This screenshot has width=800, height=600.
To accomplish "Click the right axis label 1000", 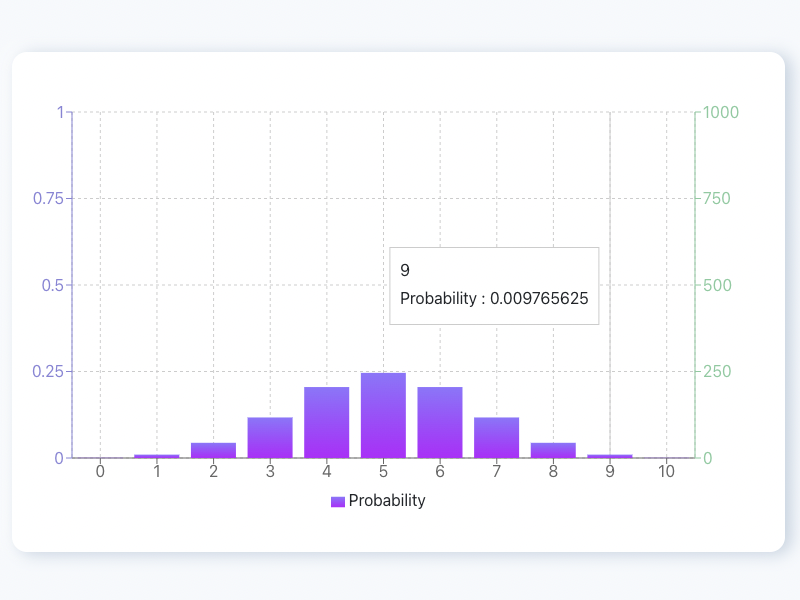I will (x=721, y=112).
